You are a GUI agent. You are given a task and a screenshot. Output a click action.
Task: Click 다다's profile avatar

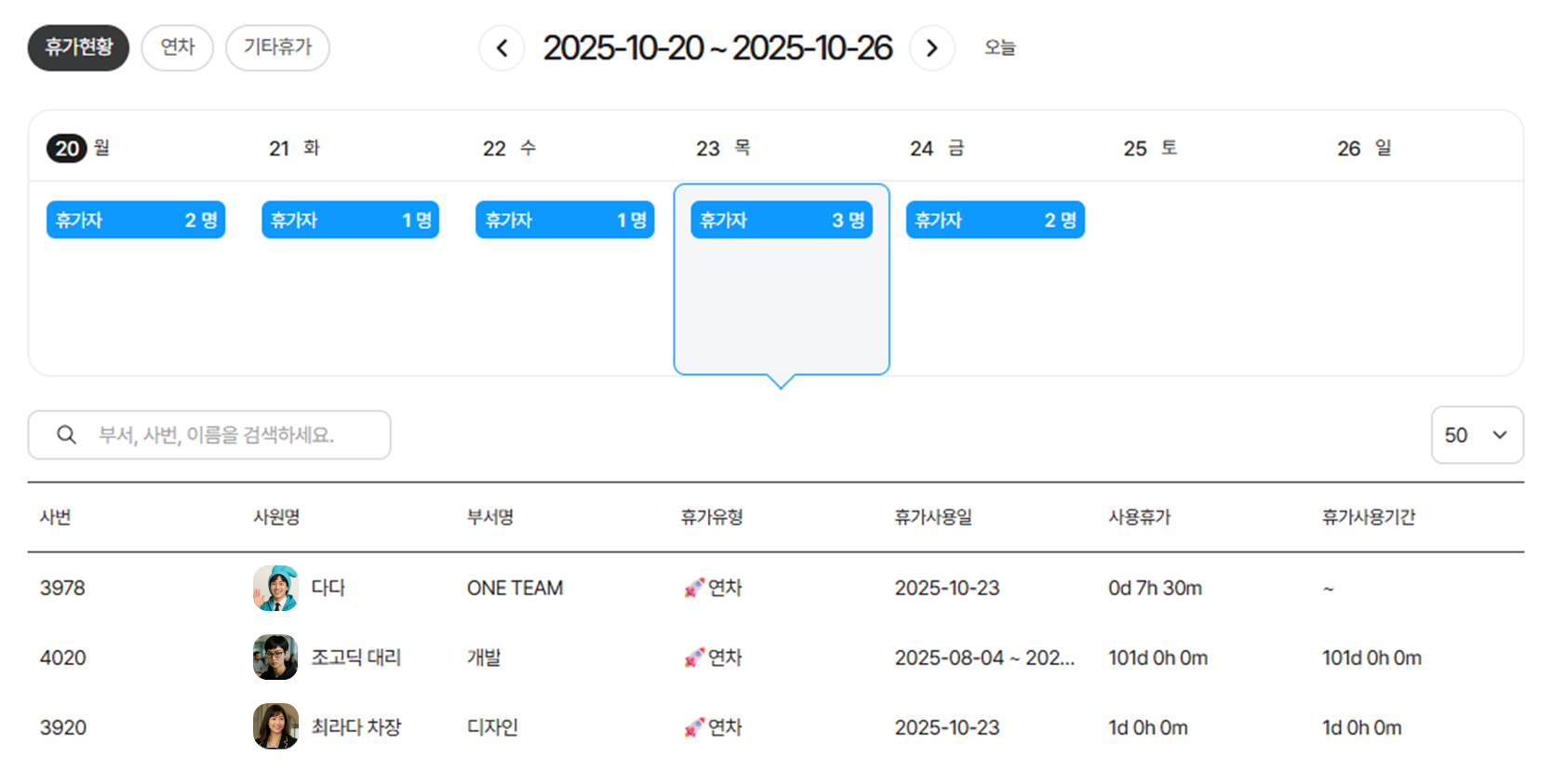pyautogui.click(x=275, y=588)
